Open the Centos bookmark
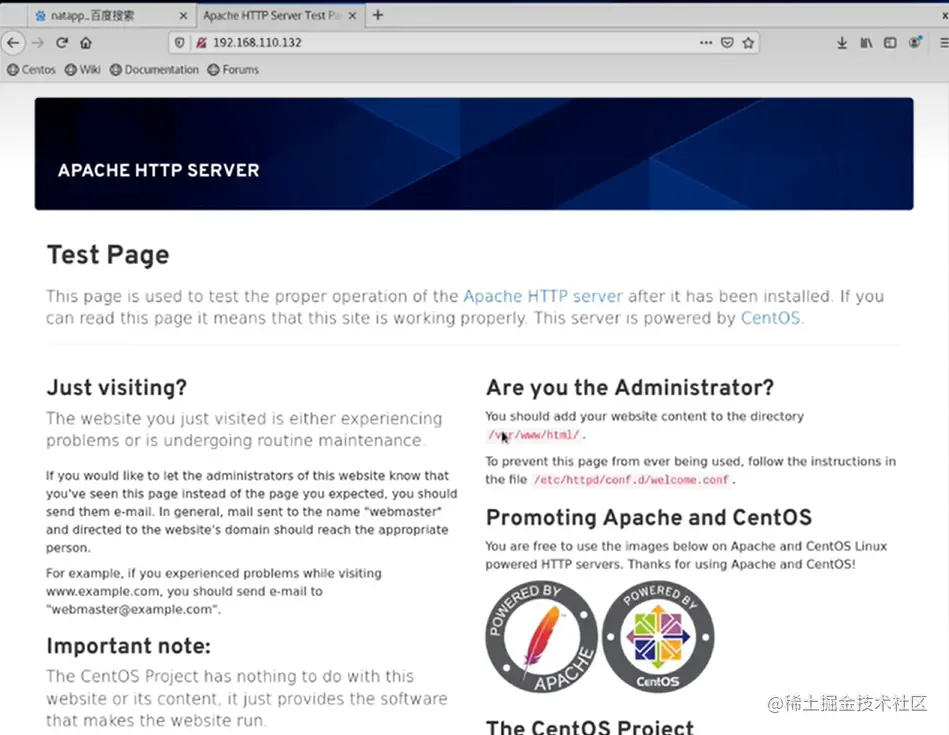Screen dimensions: 949x735 (x=31, y=70)
